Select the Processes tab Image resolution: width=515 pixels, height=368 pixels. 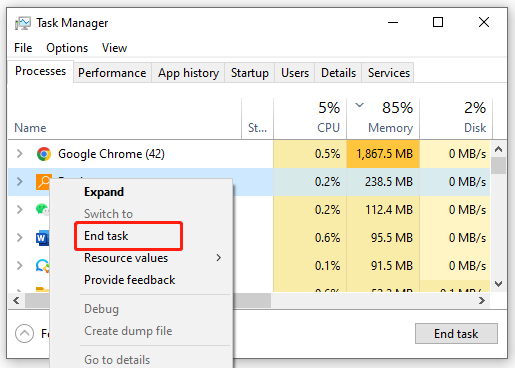coord(40,71)
